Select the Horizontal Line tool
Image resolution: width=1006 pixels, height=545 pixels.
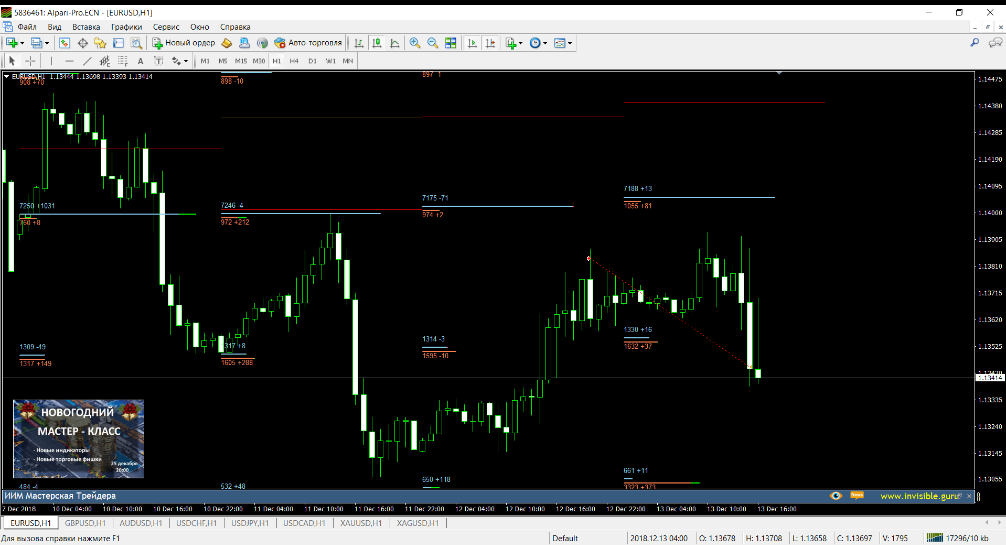tap(69, 61)
